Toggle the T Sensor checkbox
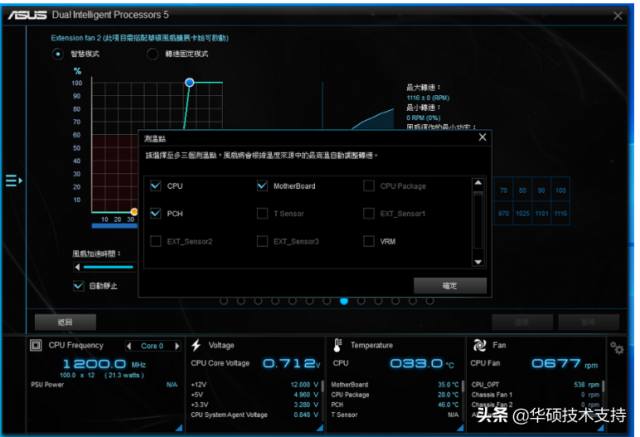Viewport: 640px width, 437px height. pyautogui.click(x=262, y=213)
